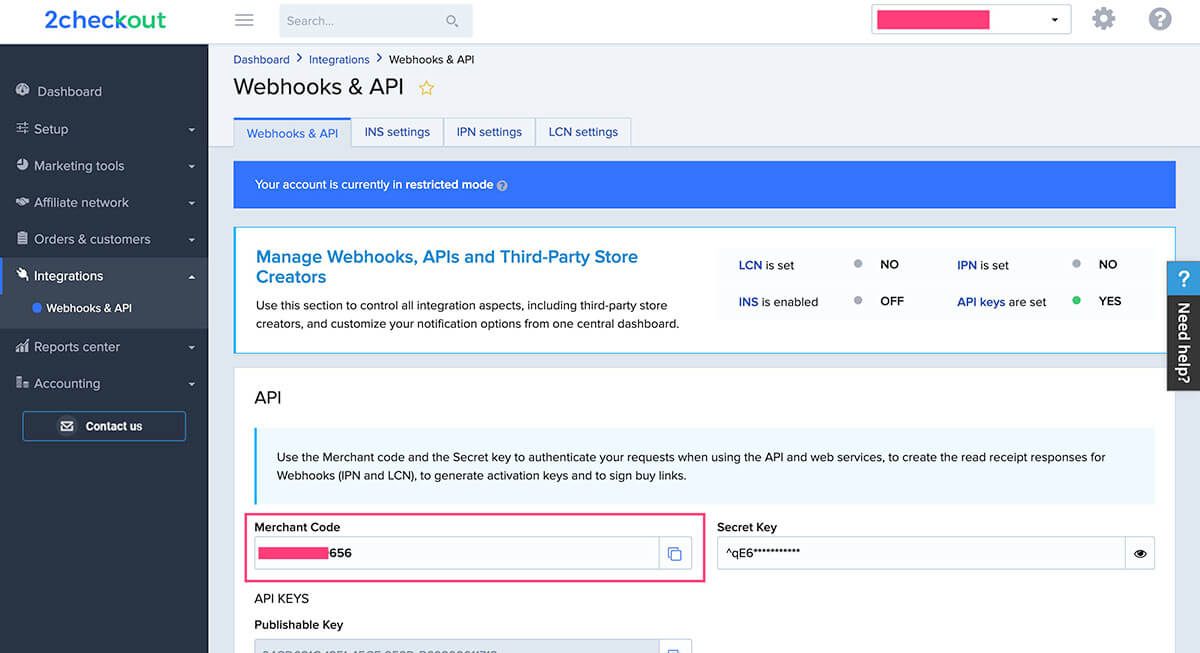Open the settings gear icon

coord(1103,18)
